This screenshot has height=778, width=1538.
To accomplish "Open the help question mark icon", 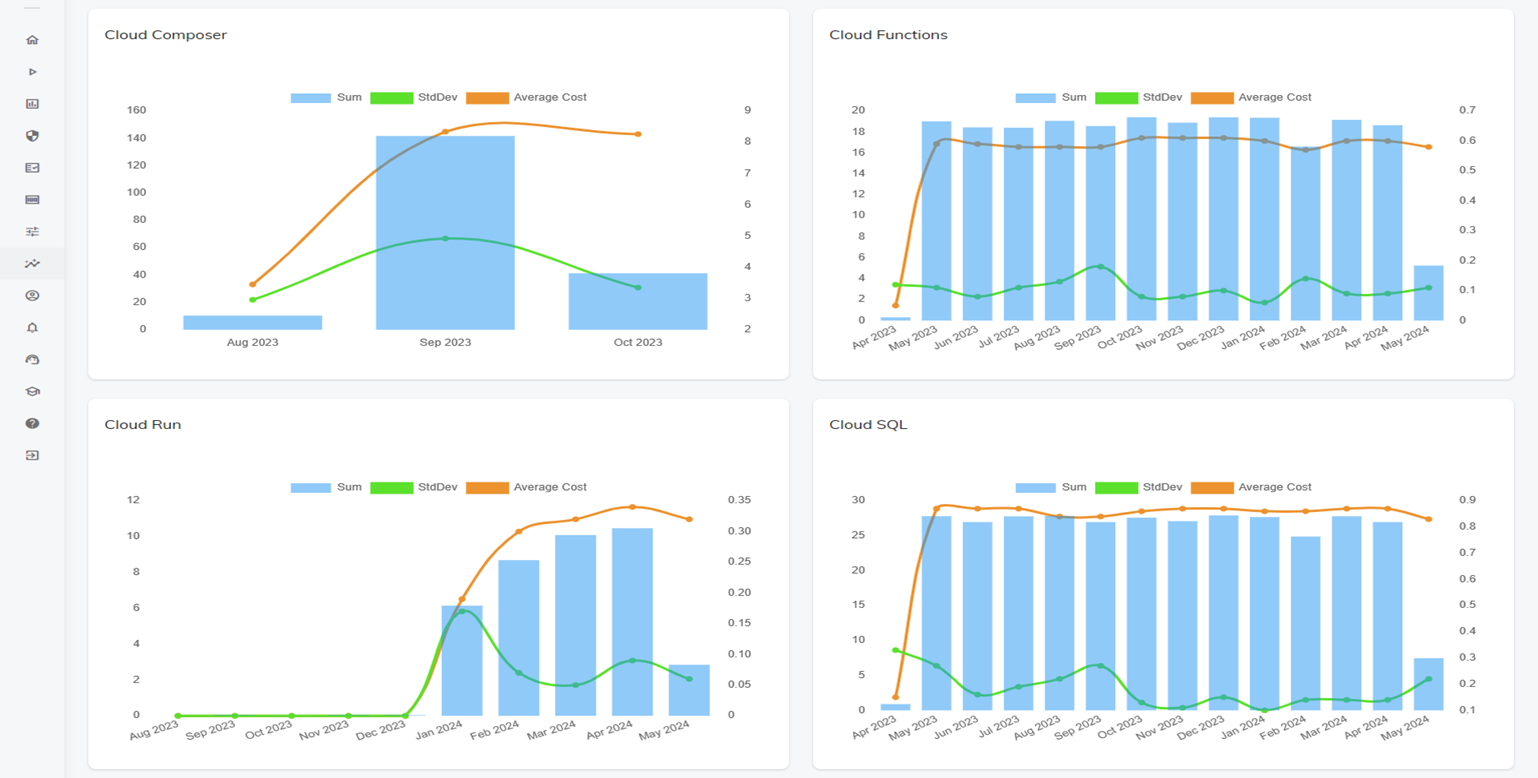I will (x=32, y=424).
